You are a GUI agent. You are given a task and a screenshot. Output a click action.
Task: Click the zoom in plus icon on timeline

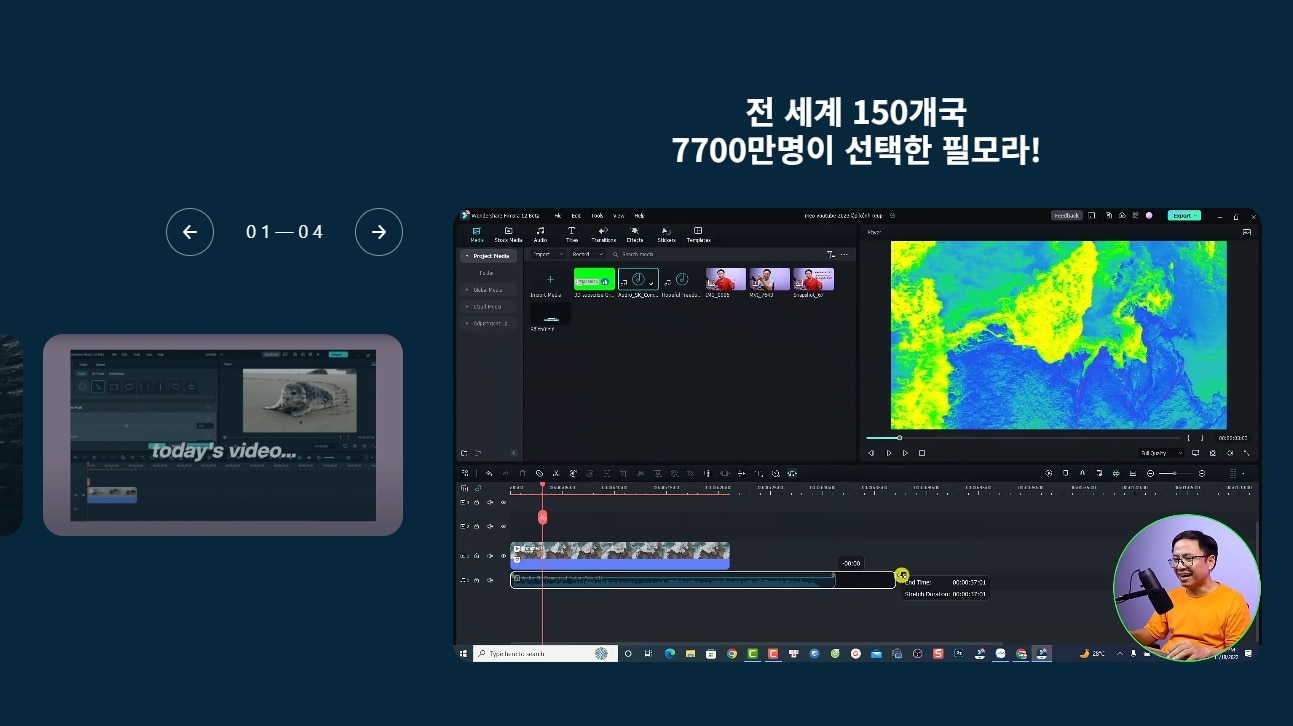[x=1202, y=473]
